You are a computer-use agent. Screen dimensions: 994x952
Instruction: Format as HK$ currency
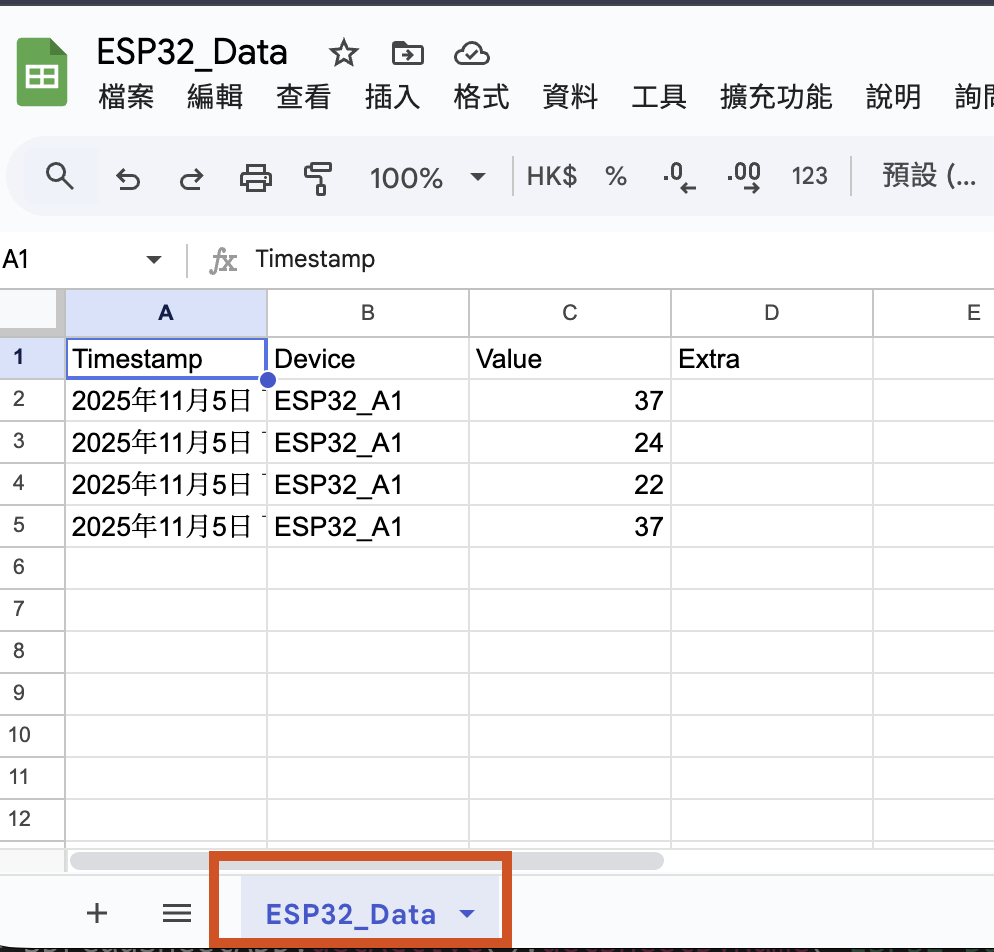pyautogui.click(x=551, y=177)
